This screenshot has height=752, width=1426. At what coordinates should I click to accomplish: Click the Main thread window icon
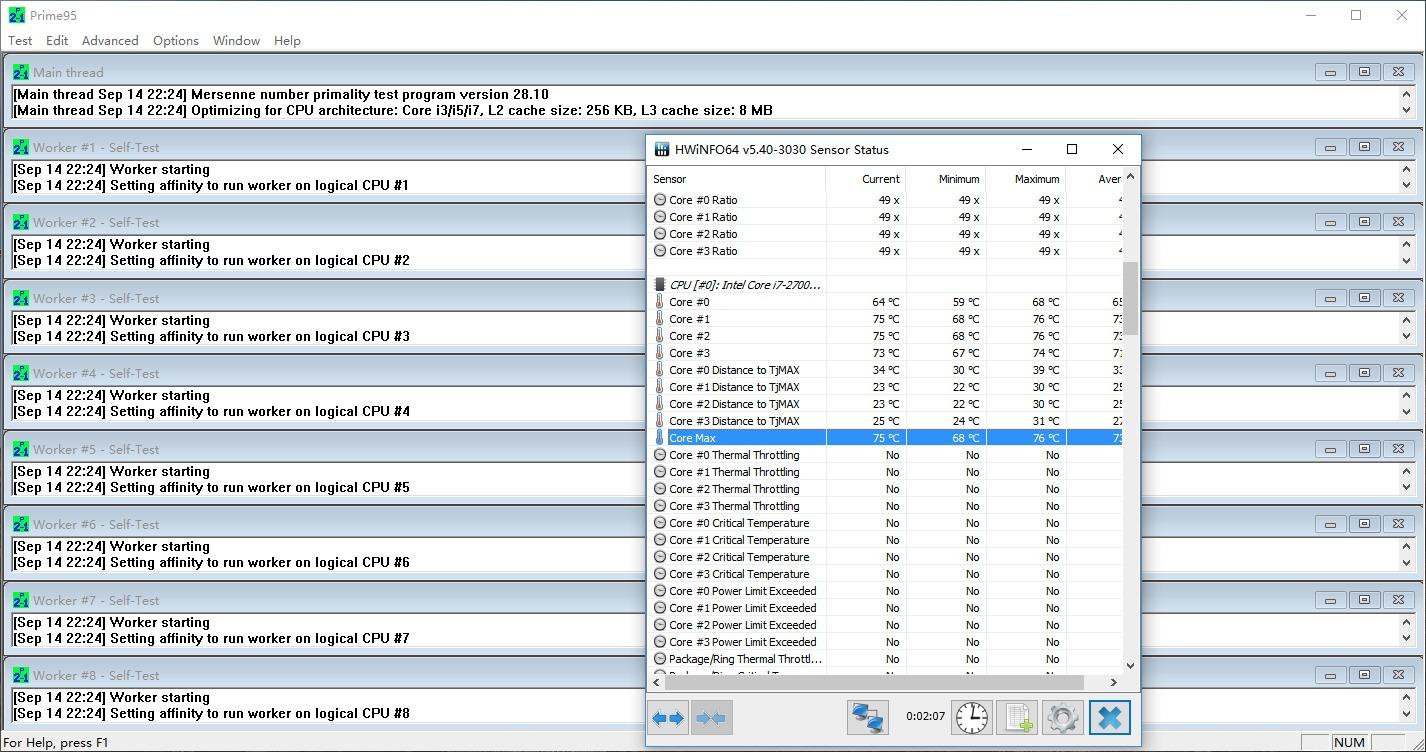(21, 72)
